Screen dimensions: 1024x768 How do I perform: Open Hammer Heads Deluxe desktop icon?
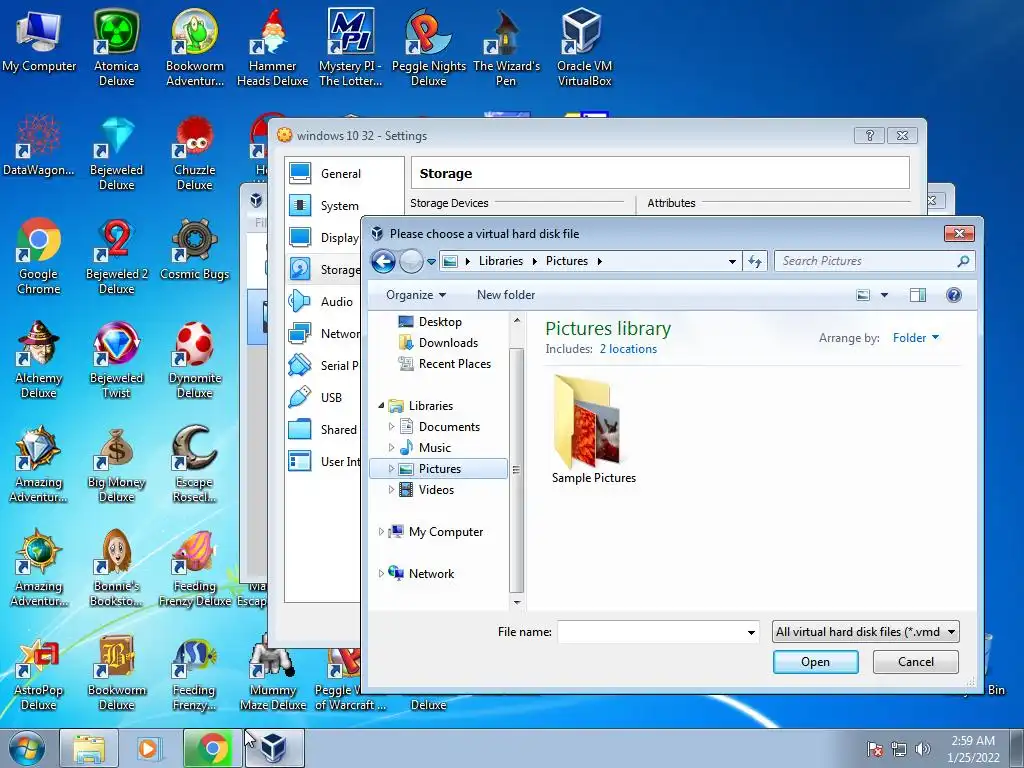point(272,48)
